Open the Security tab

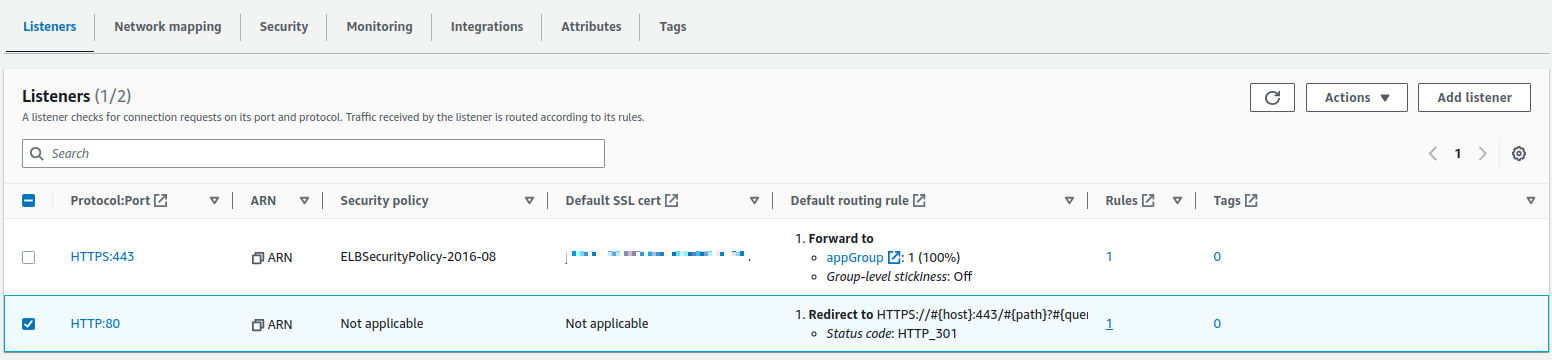click(x=284, y=27)
